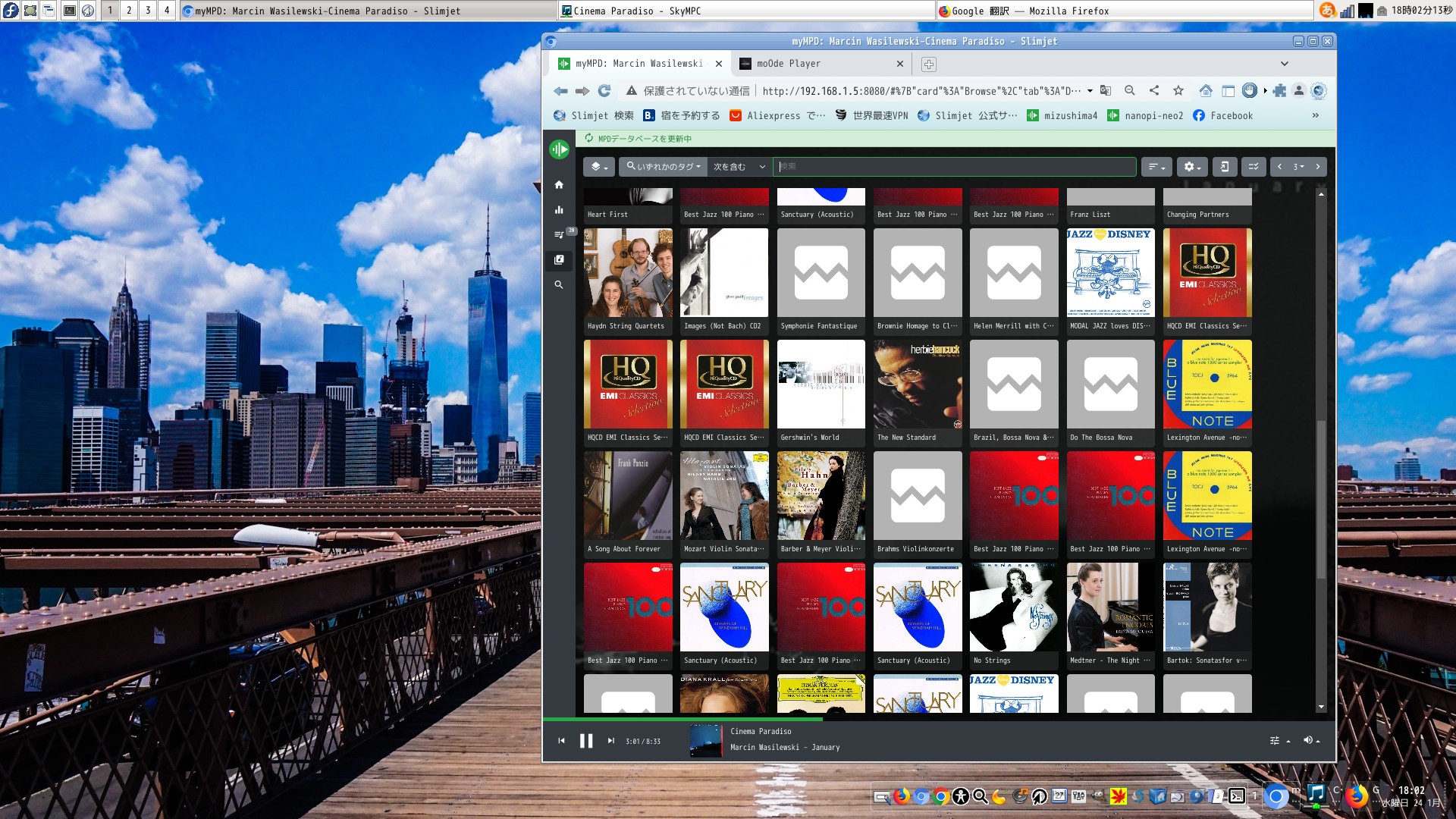Expand the sort order dropdown
This screenshot has height=819, width=1456.
(1156, 167)
